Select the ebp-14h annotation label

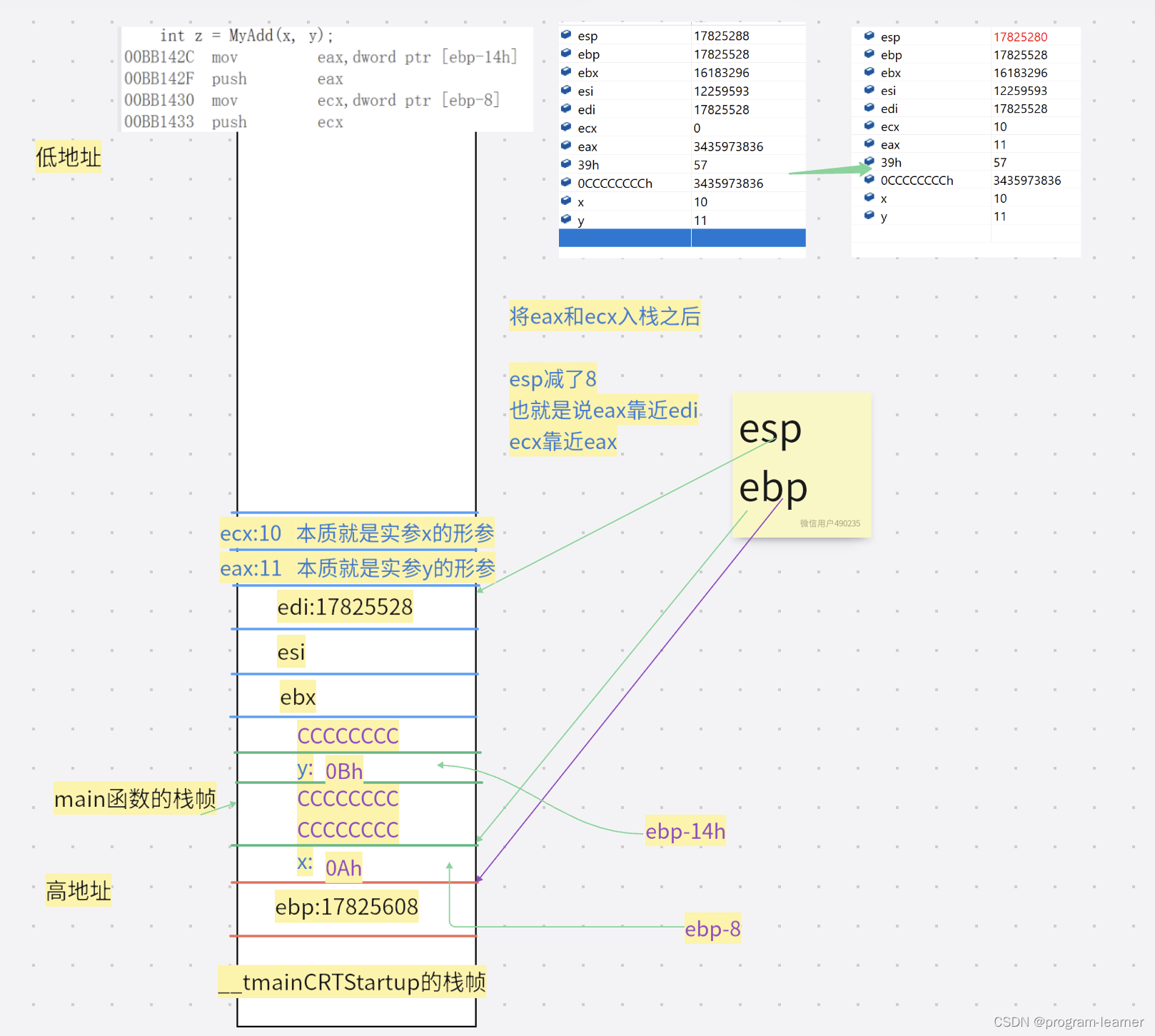685,831
